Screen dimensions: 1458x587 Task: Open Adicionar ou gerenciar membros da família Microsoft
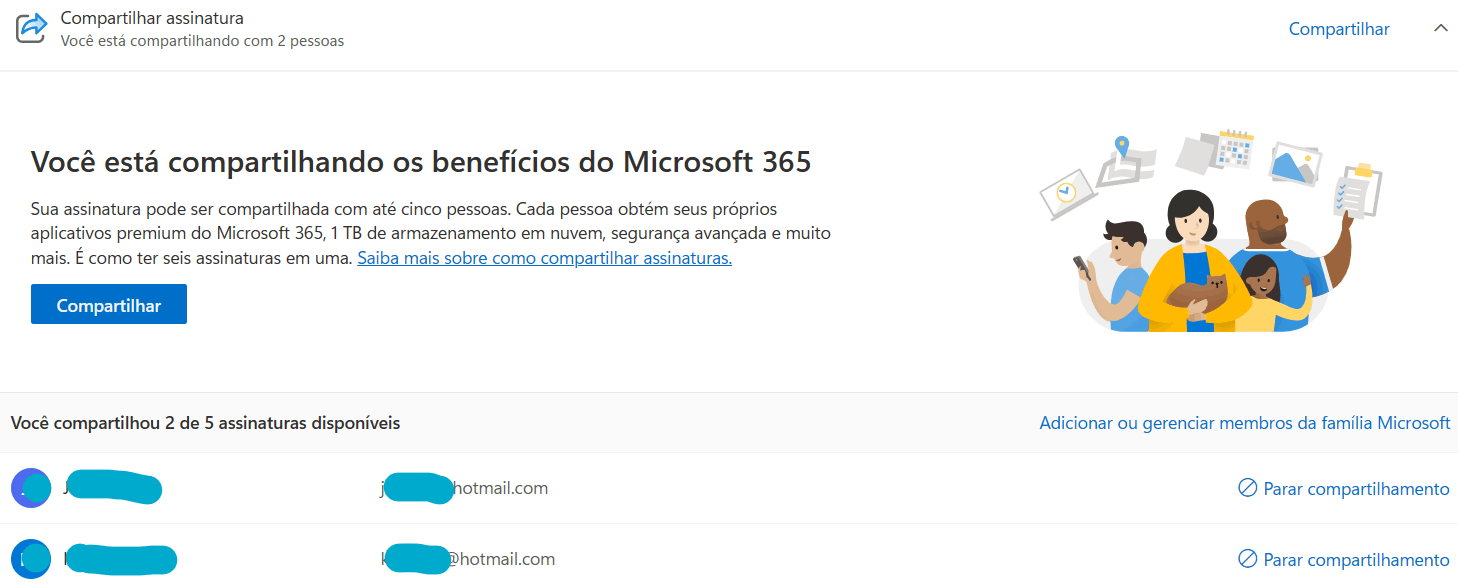point(1245,423)
